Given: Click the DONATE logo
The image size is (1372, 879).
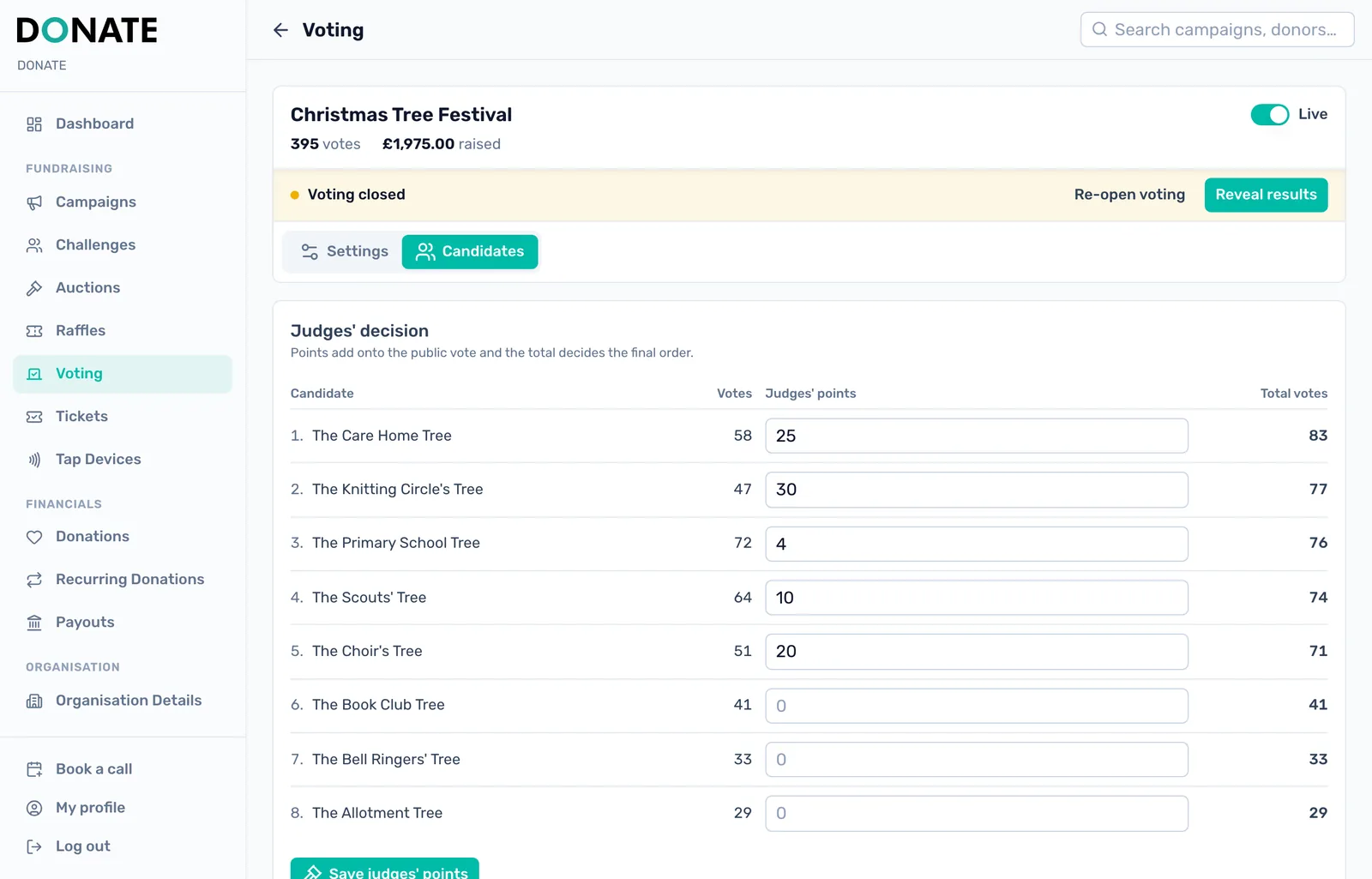Looking at the screenshot, I should [x=87, y=31].
